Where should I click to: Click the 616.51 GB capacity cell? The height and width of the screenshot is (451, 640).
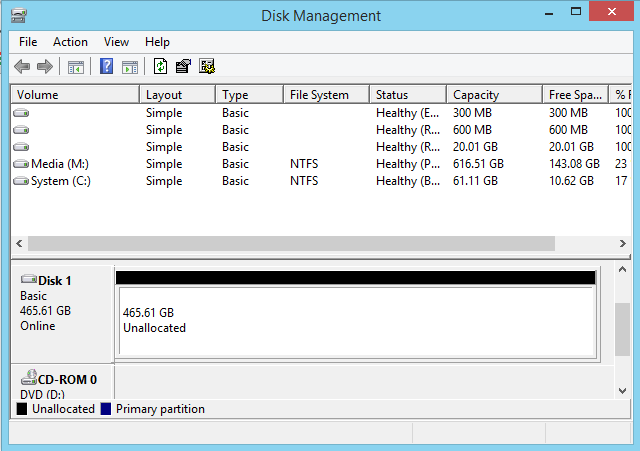(478, 164)
